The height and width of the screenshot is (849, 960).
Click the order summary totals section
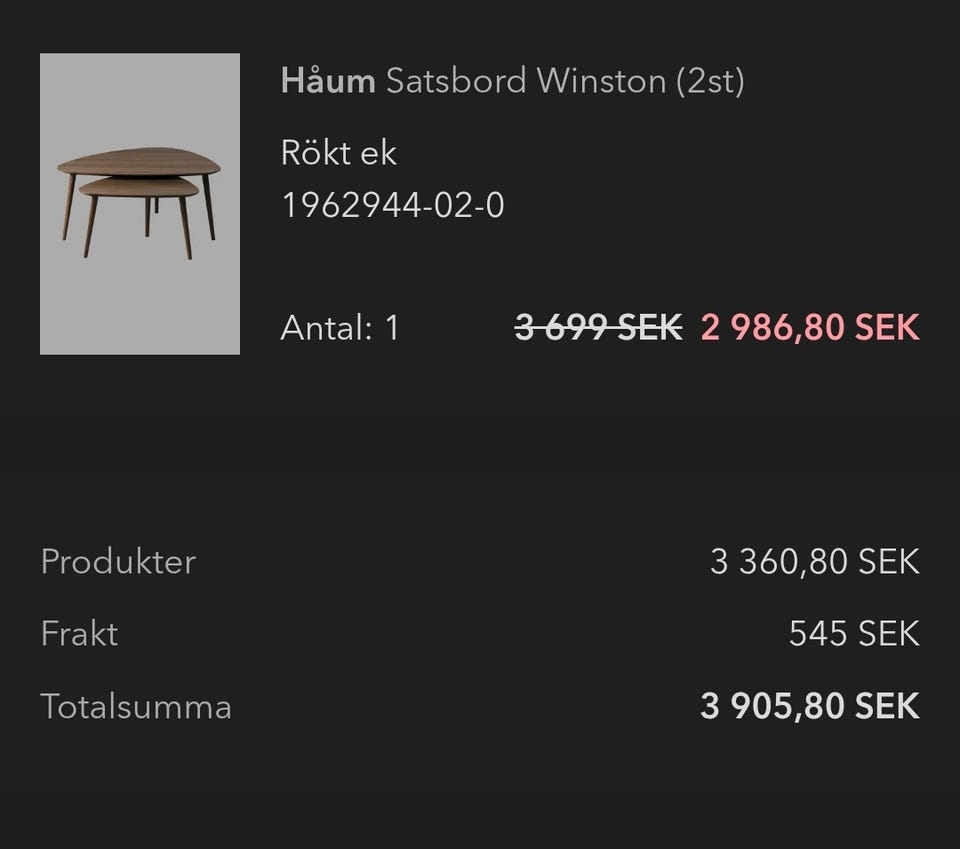pyautogui.click(x=480, y=634)
